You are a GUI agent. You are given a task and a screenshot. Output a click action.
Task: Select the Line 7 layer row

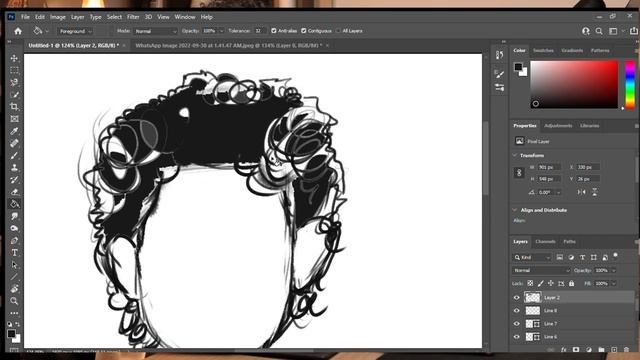[573, 324]
